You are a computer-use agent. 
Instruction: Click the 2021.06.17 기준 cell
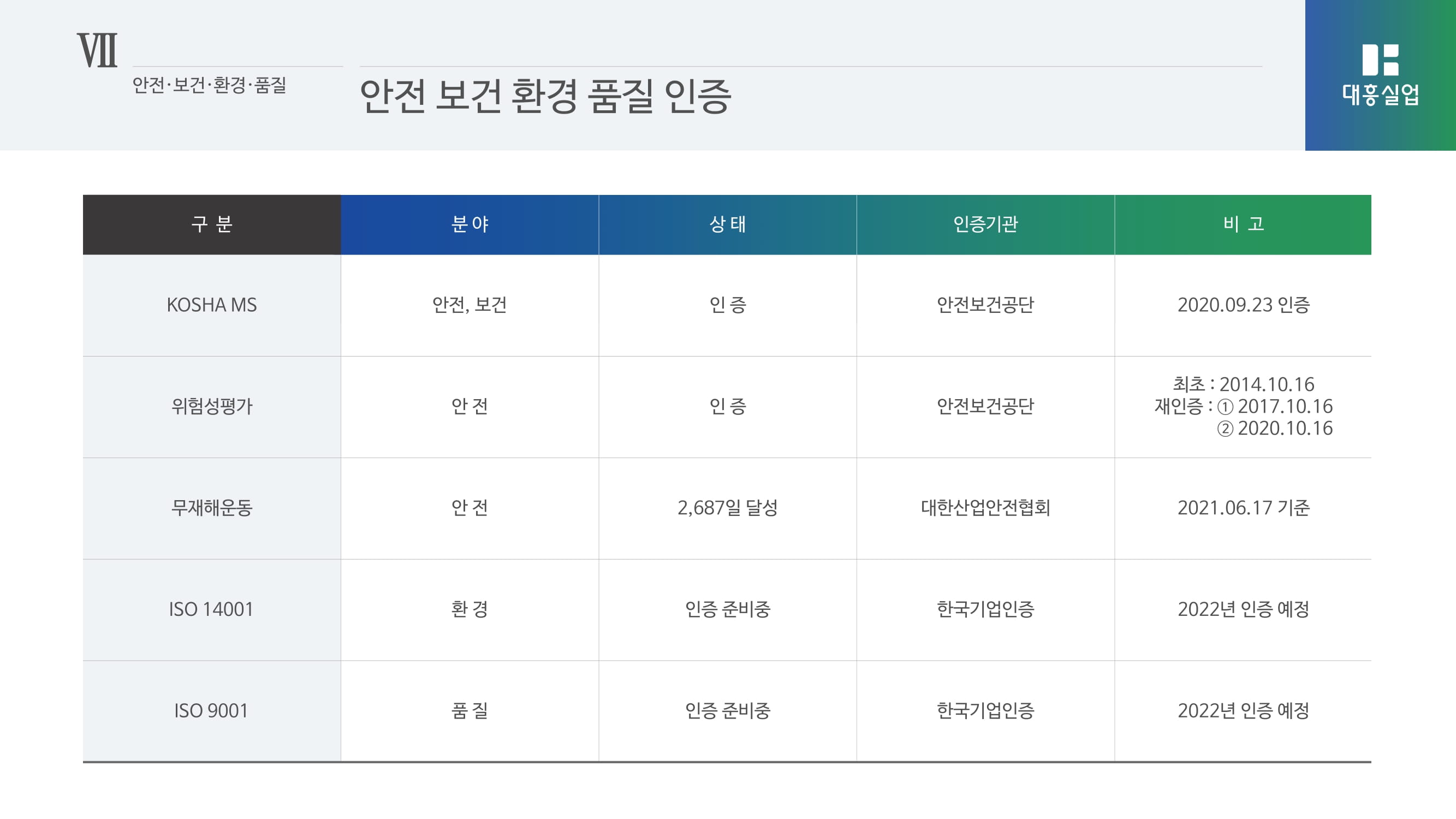pyautogui.click(x=1243, y=508)
